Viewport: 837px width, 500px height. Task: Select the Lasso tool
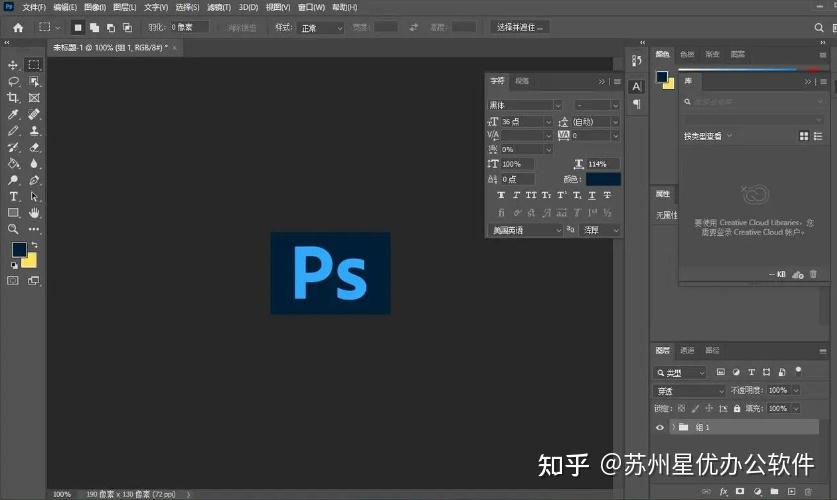[13, 82]
